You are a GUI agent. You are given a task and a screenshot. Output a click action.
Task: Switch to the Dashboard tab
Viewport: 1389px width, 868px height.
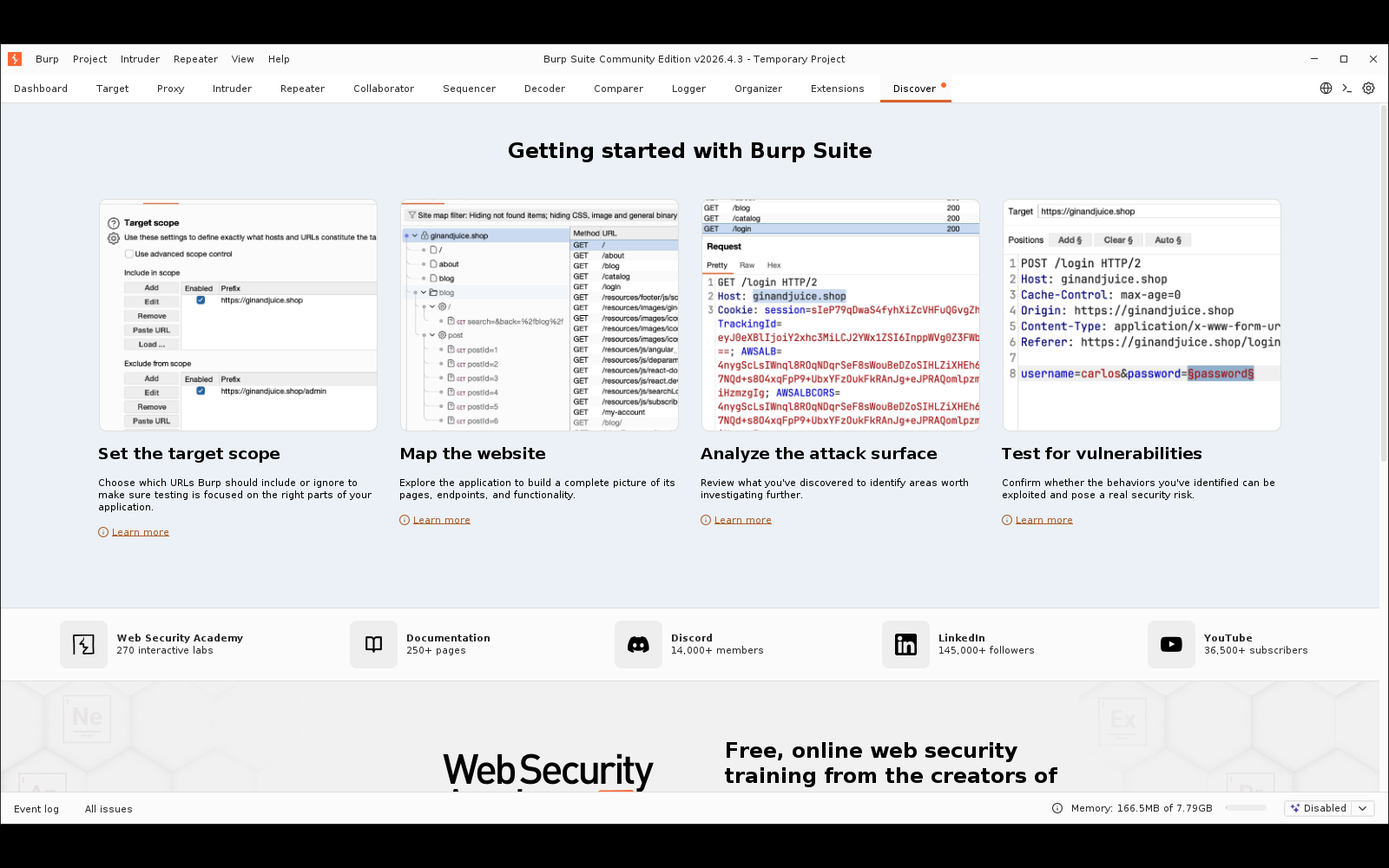(41, 89)
